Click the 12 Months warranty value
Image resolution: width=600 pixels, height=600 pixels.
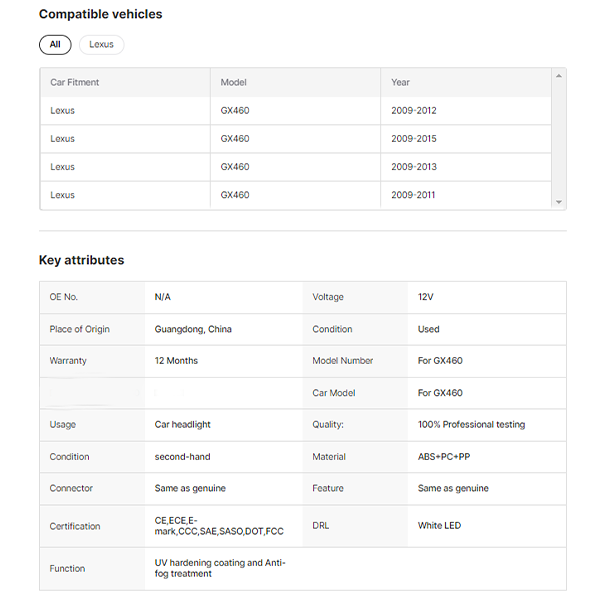(176, 360)
